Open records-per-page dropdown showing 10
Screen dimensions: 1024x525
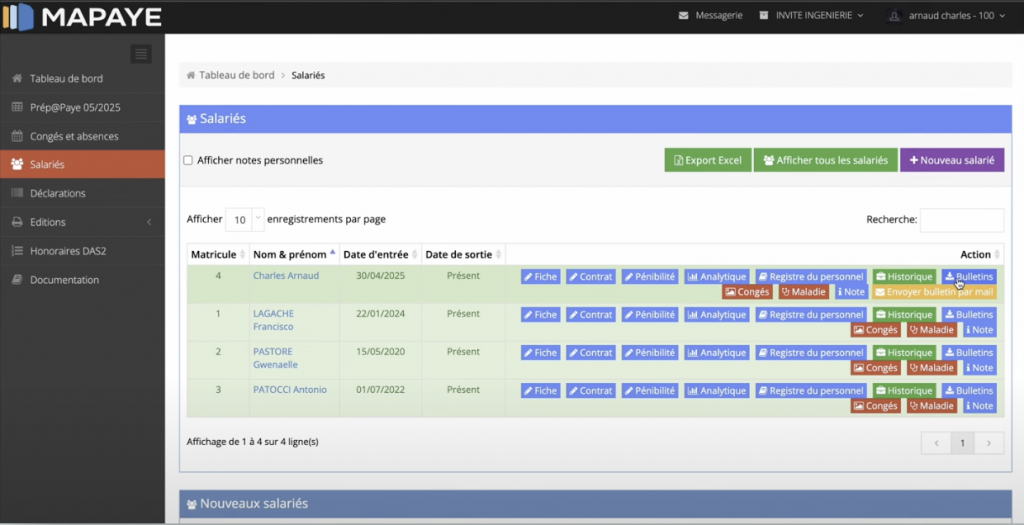pos(244,219)
